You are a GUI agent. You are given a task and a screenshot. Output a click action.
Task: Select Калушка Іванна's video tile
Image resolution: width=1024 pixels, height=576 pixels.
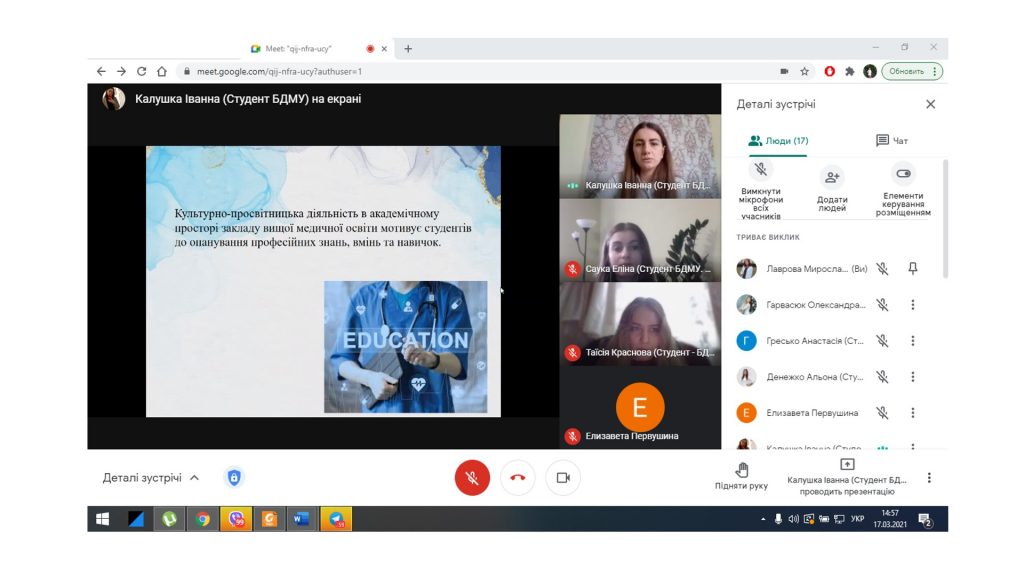(x=640, y=155)
